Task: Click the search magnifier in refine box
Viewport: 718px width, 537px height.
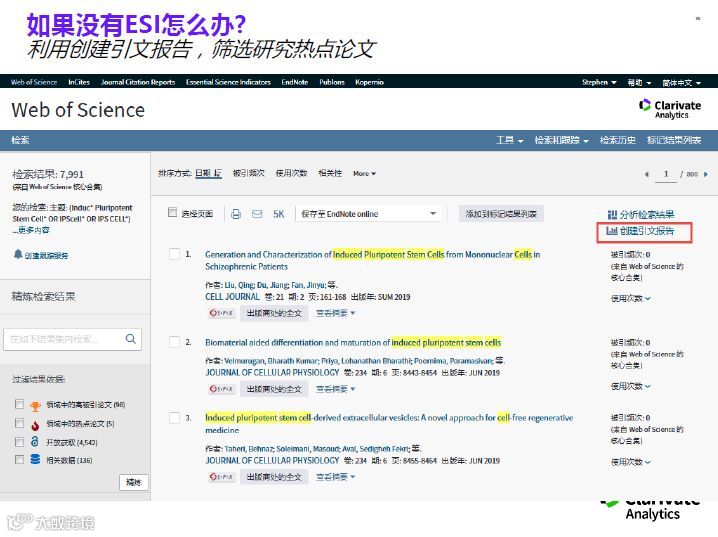Action: [131, 339]
